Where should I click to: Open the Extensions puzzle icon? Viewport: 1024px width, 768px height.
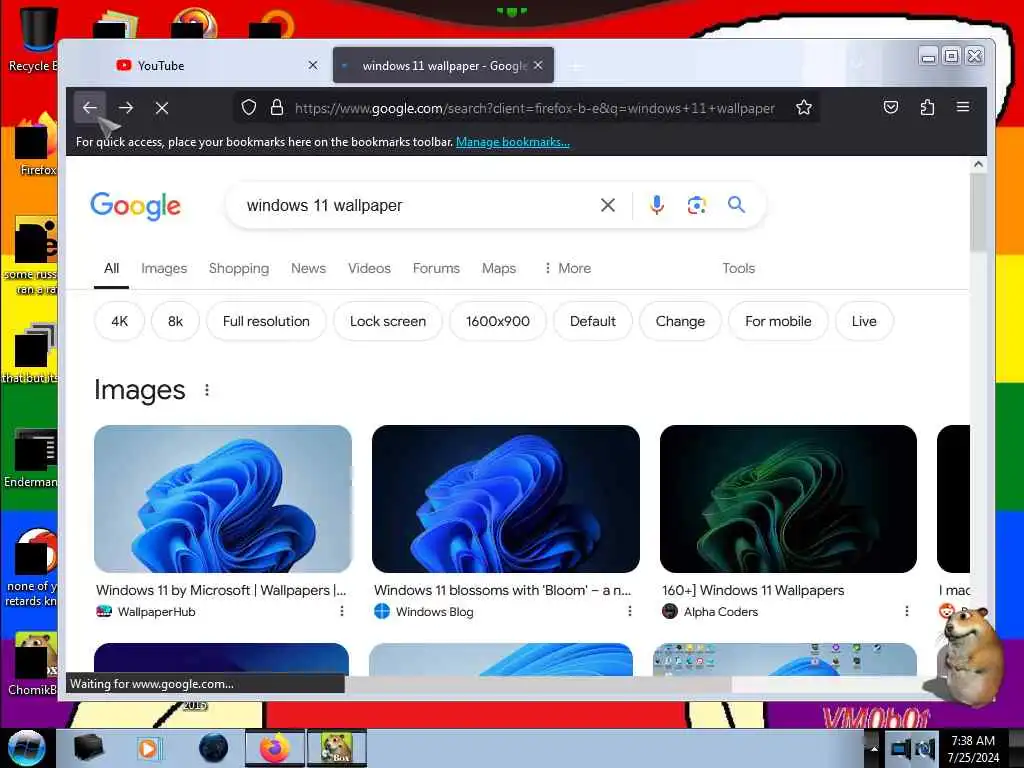pos(927,107)
